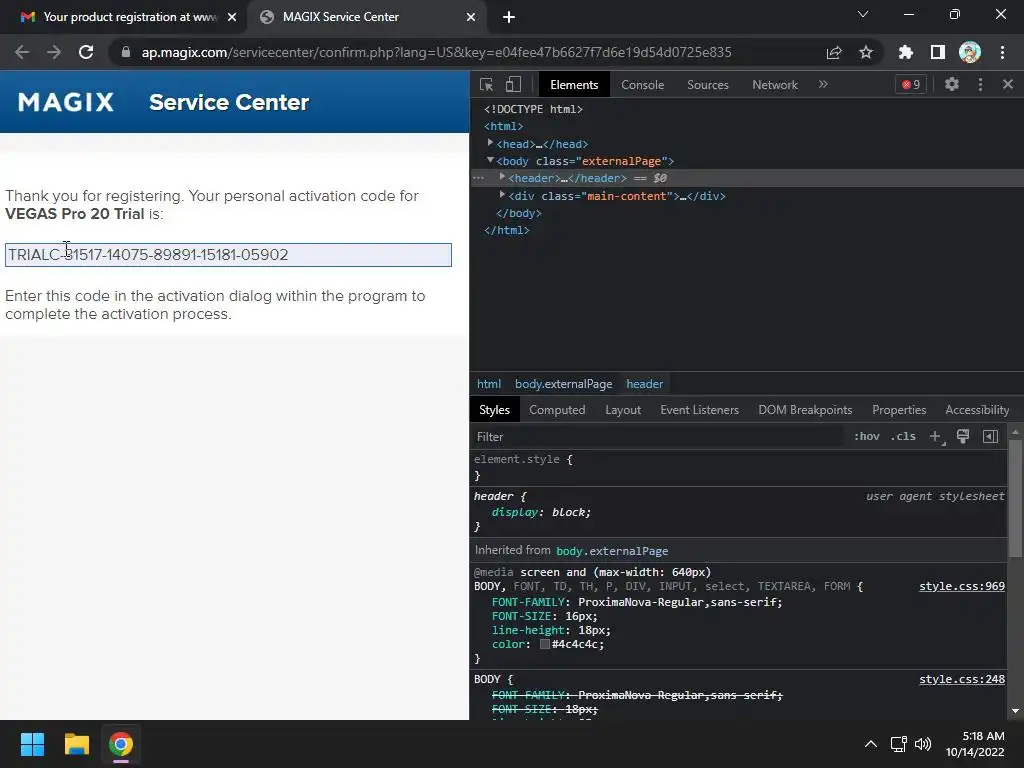Switch to the Console tab
This screenshot has width=1024, height=768.
tap(642, 85)
